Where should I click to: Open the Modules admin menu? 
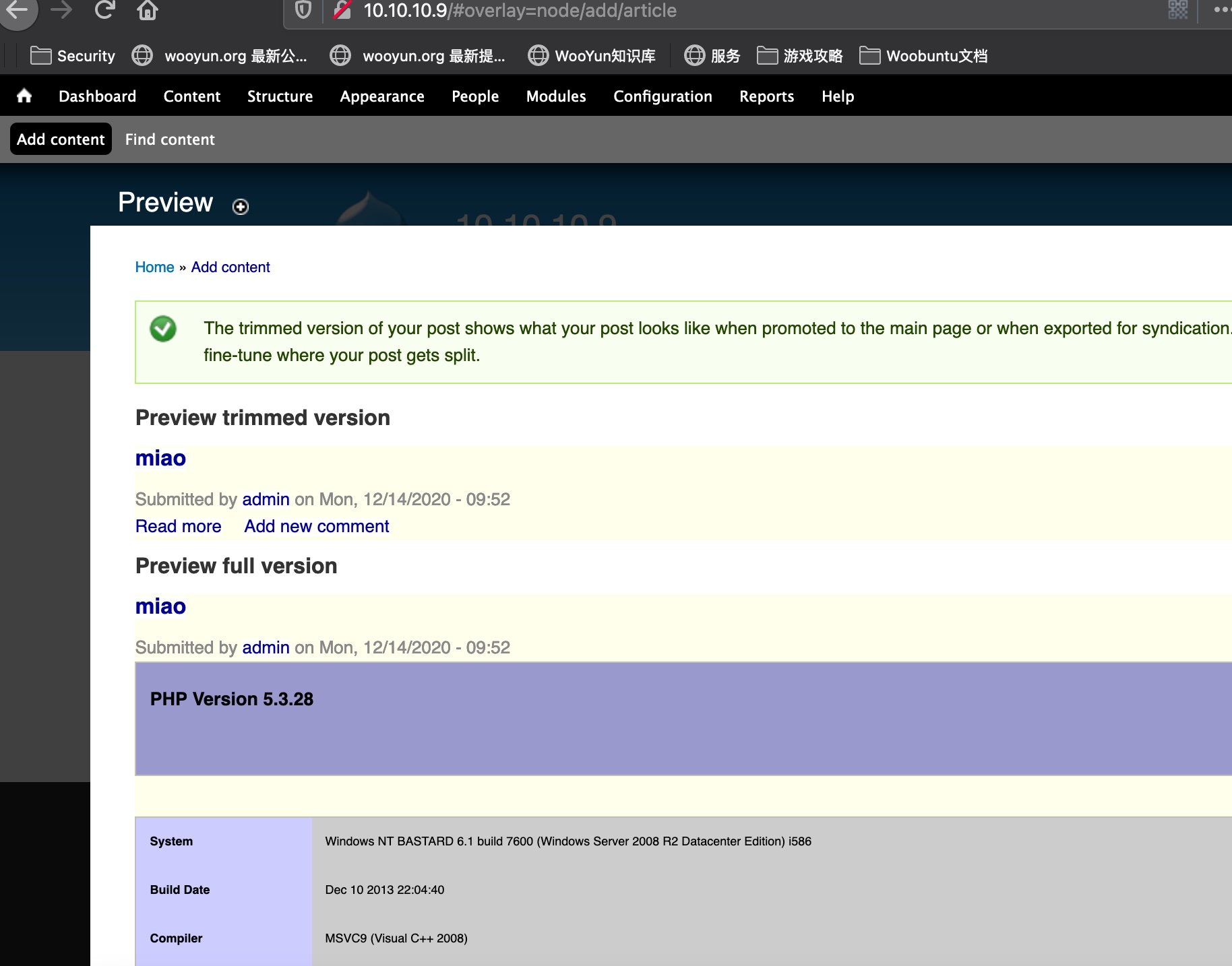[556, 96]
